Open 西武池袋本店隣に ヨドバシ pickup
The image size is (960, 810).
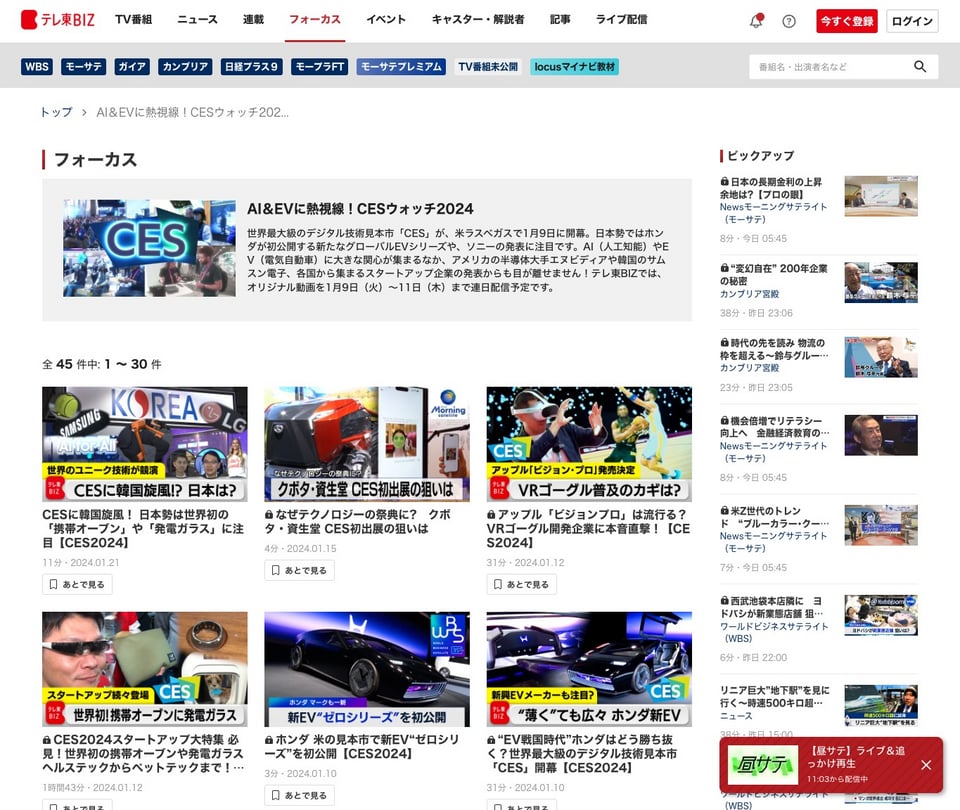[x=771, y=607]
